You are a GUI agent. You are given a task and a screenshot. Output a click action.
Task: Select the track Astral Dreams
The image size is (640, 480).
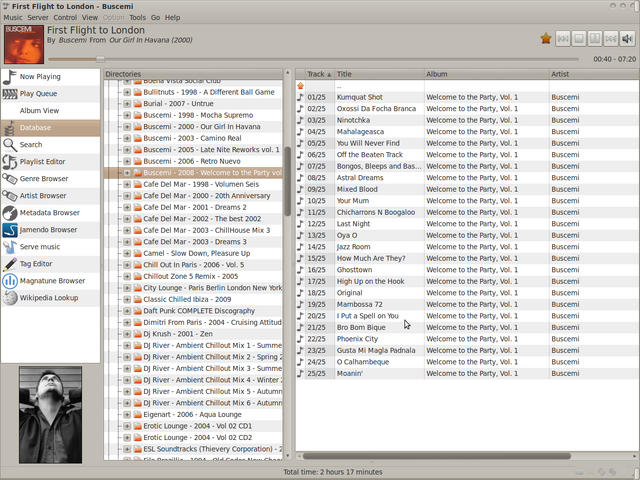point(467,178)
